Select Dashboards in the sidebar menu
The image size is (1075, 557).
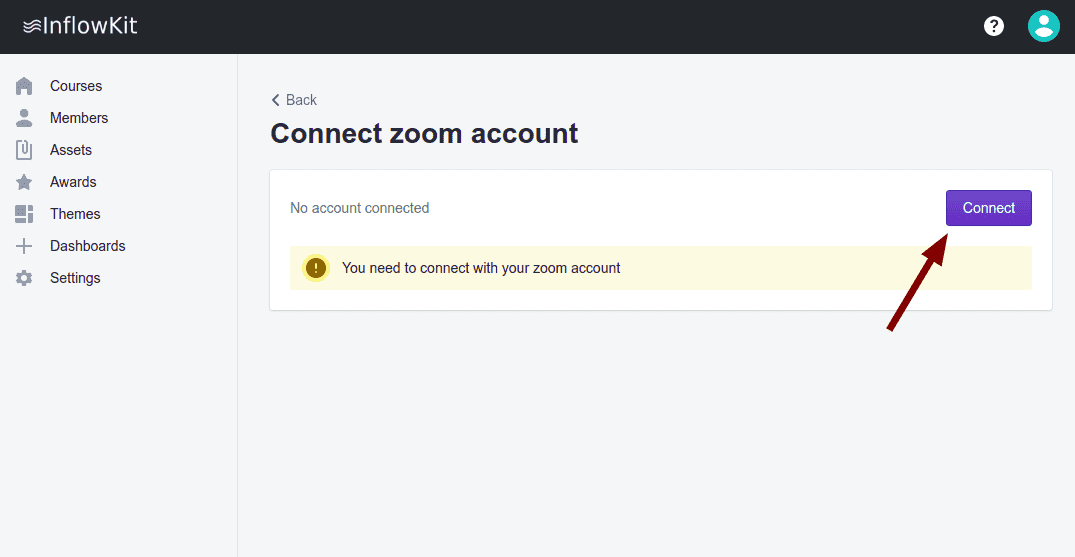pyautogui.click(x=88, y=246)
